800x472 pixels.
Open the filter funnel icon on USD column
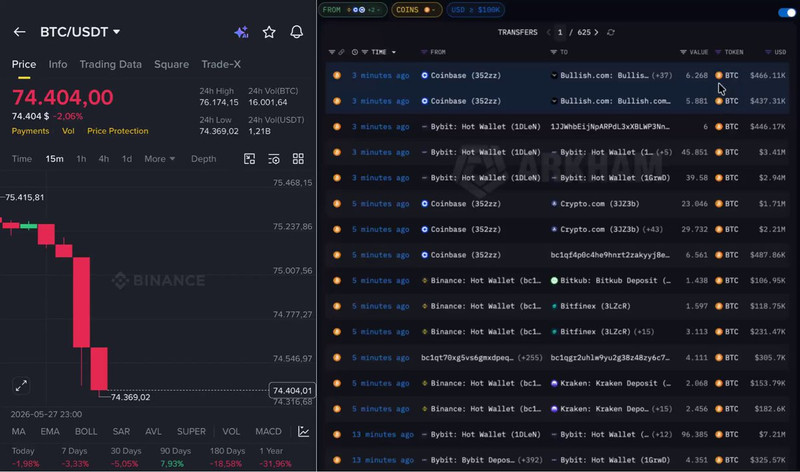(768, 52)
